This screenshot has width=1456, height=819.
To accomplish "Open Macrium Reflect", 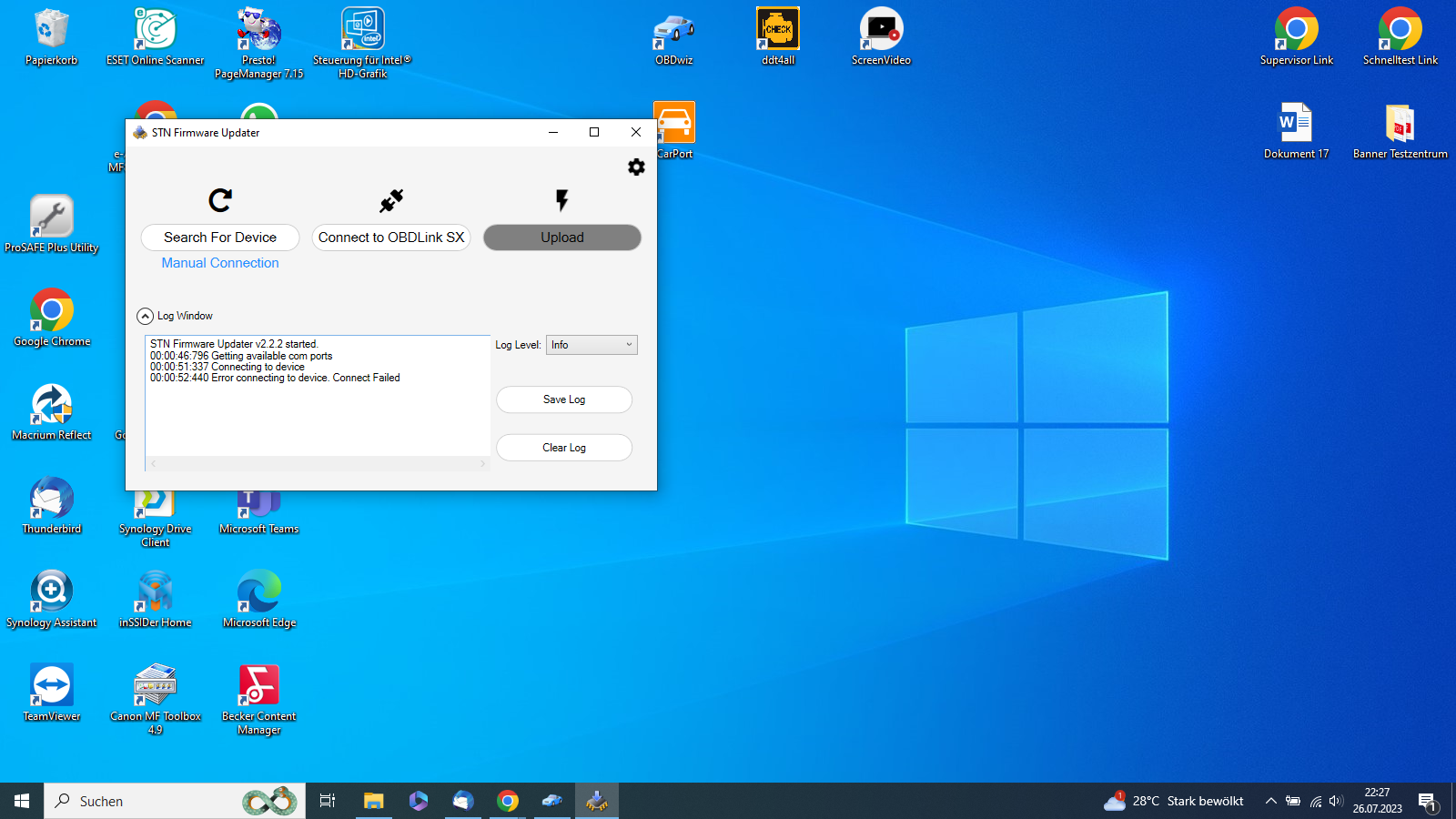I will coord(51,405).
